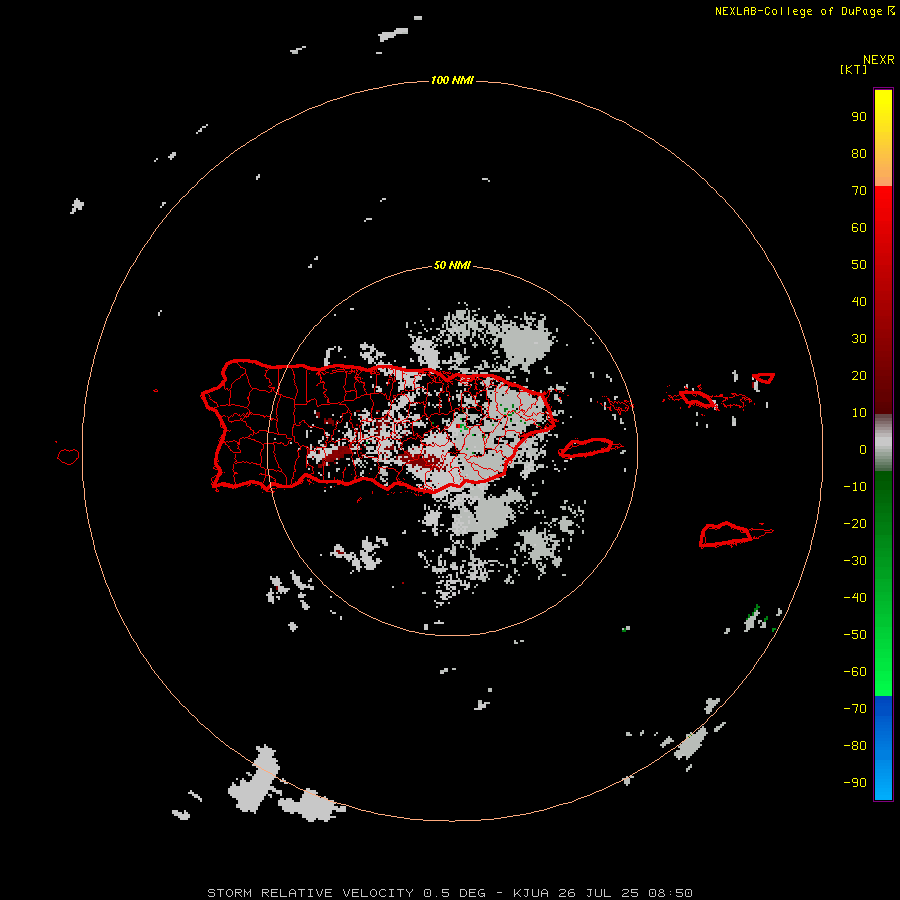
Task: Click the positive 10 scale value
Action: [x=859, y=413]
